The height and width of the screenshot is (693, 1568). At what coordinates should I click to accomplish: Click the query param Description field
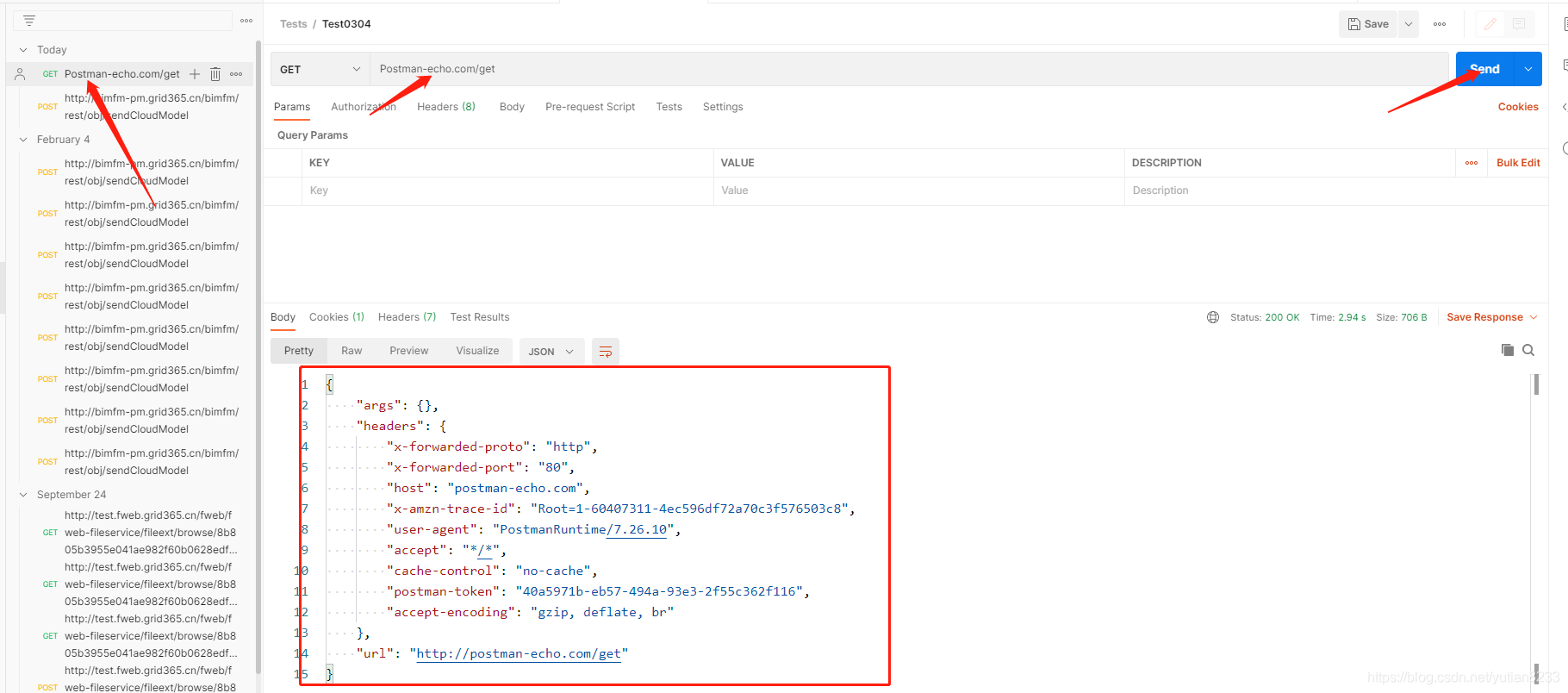[1335, 190]
